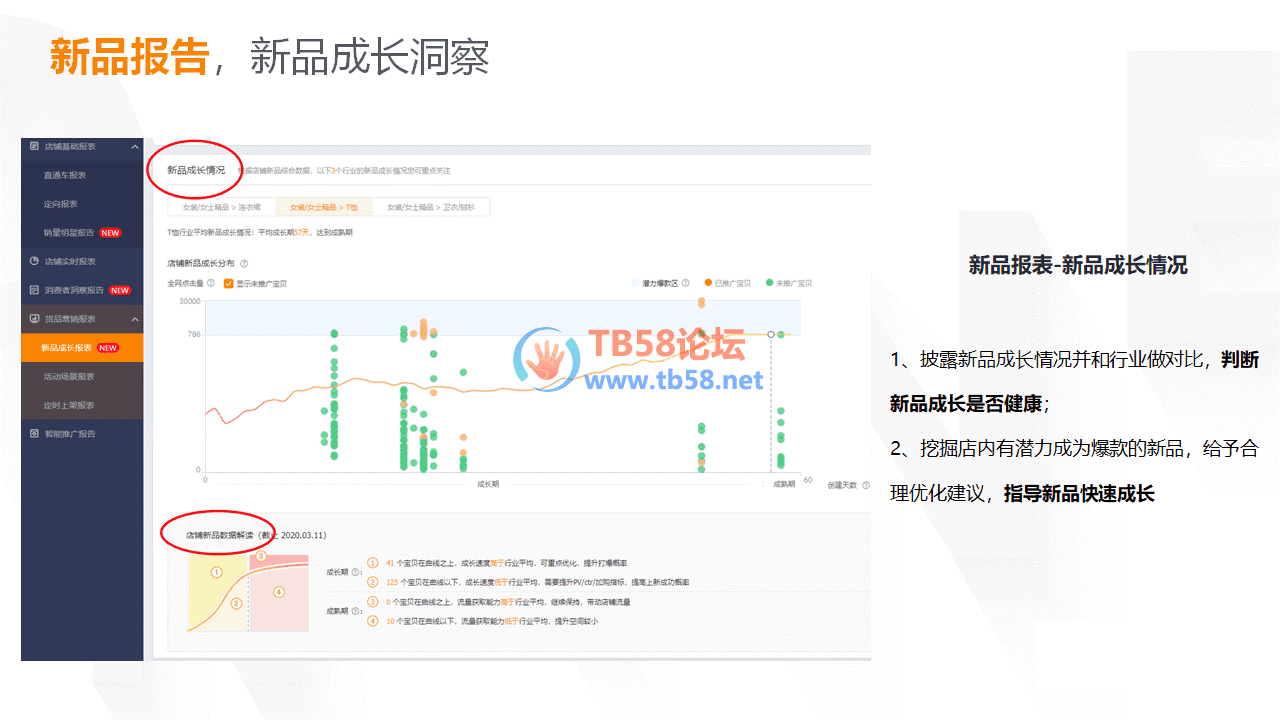
Task: Click the 30000 value on the chart's vertical axis
Action: [190, 300]
